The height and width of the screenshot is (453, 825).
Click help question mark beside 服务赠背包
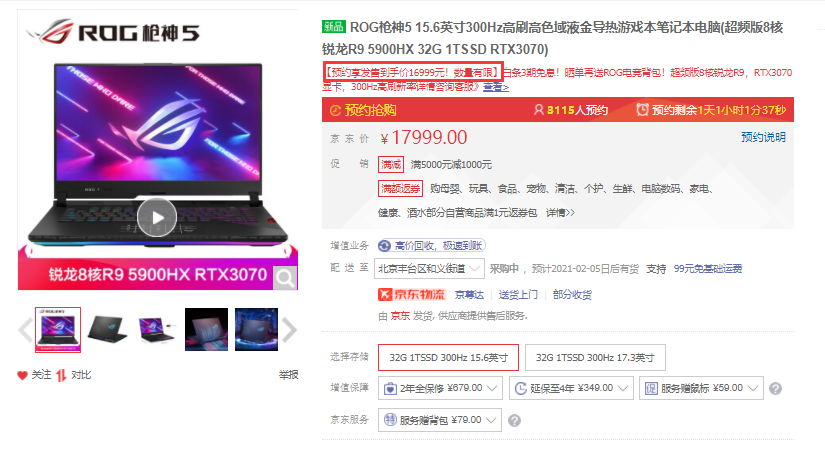pos(515,420)
